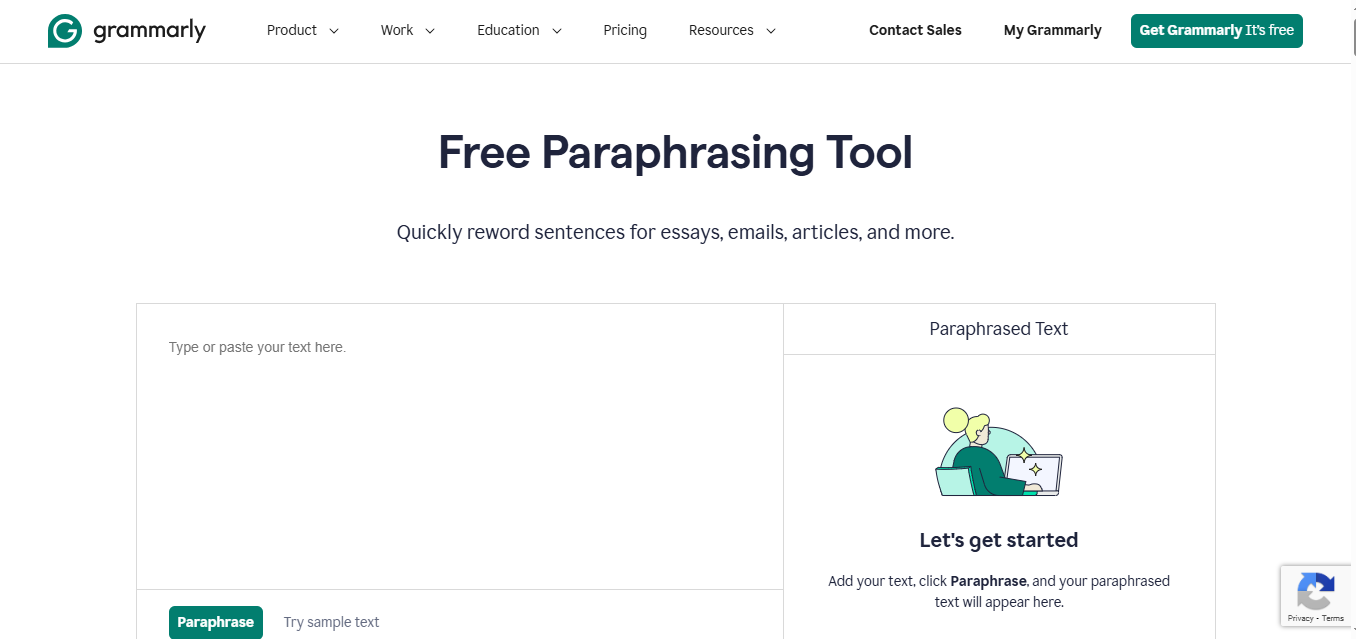This screenshot has height=639, width=1356.
Task: Click the Paraphrased Text panel header
Action: tap(998, 329)
